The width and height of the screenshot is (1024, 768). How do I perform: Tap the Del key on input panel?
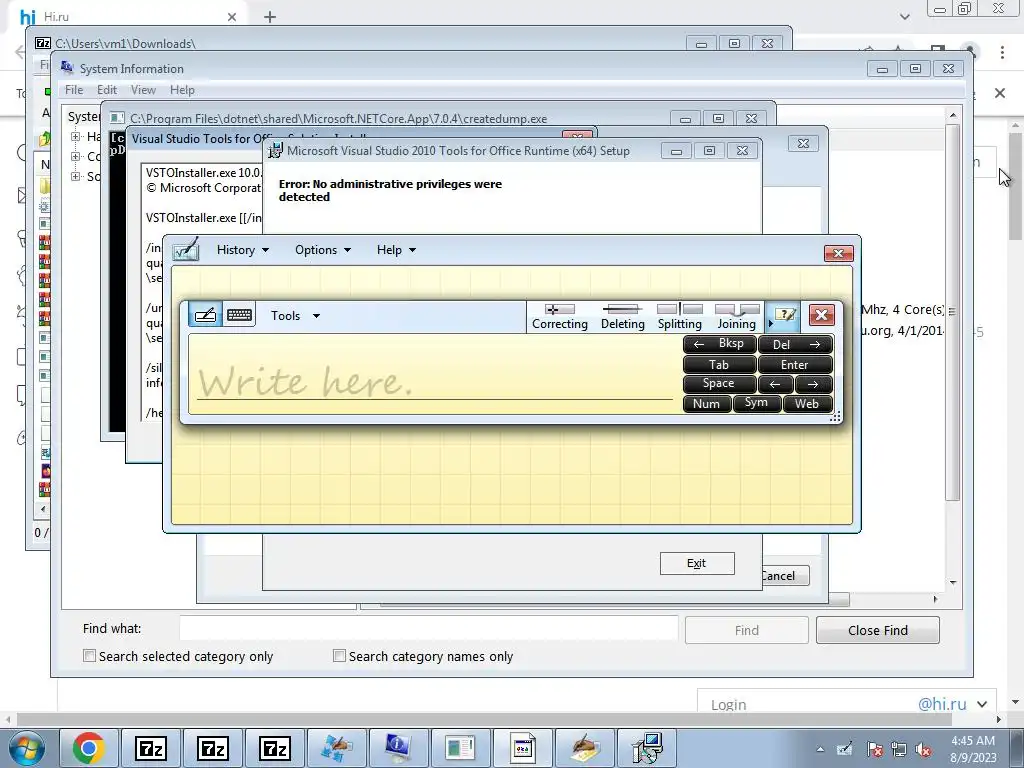[x=795, y=344]
